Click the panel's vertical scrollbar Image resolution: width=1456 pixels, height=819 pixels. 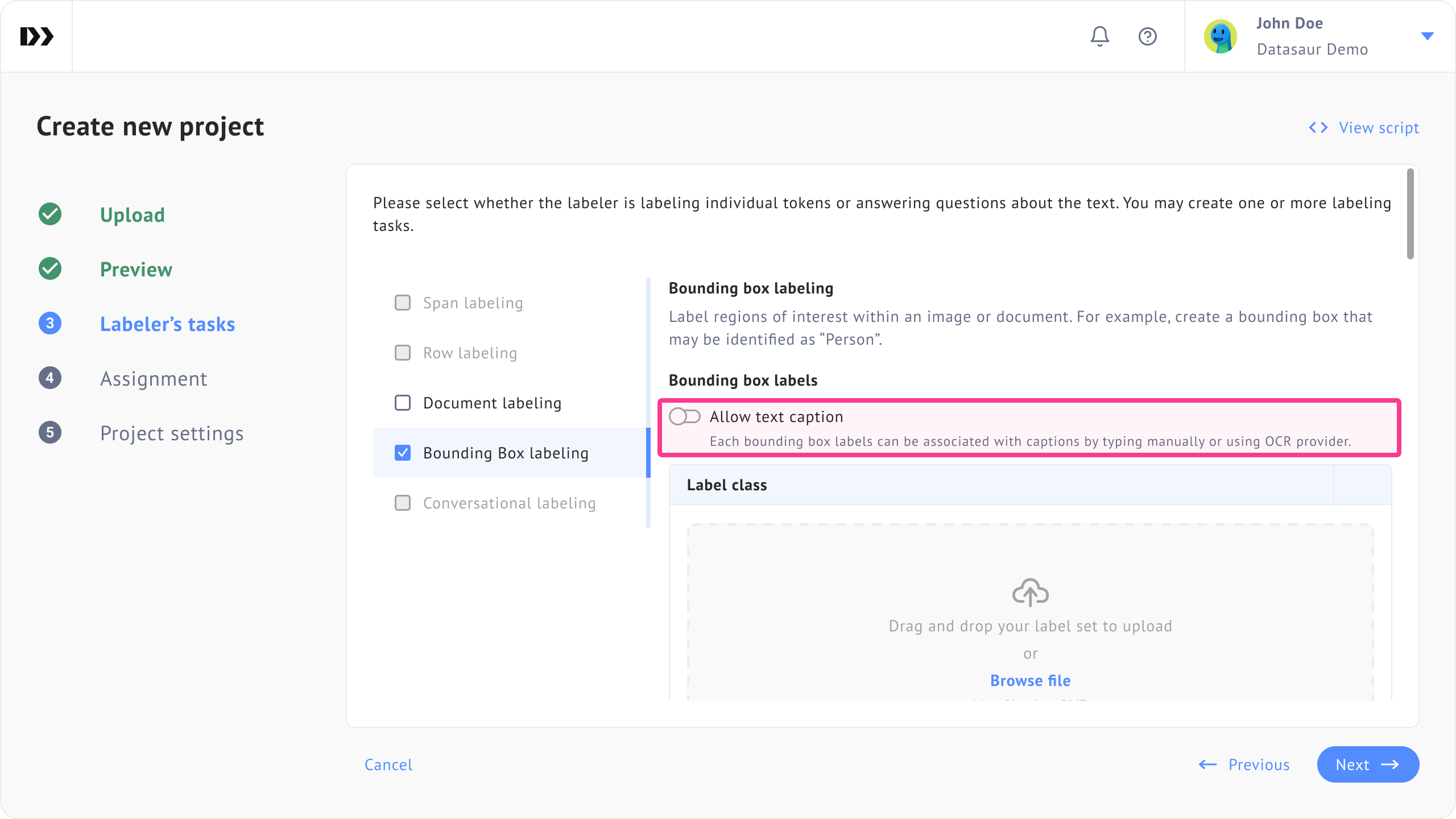coord(1410,214)
